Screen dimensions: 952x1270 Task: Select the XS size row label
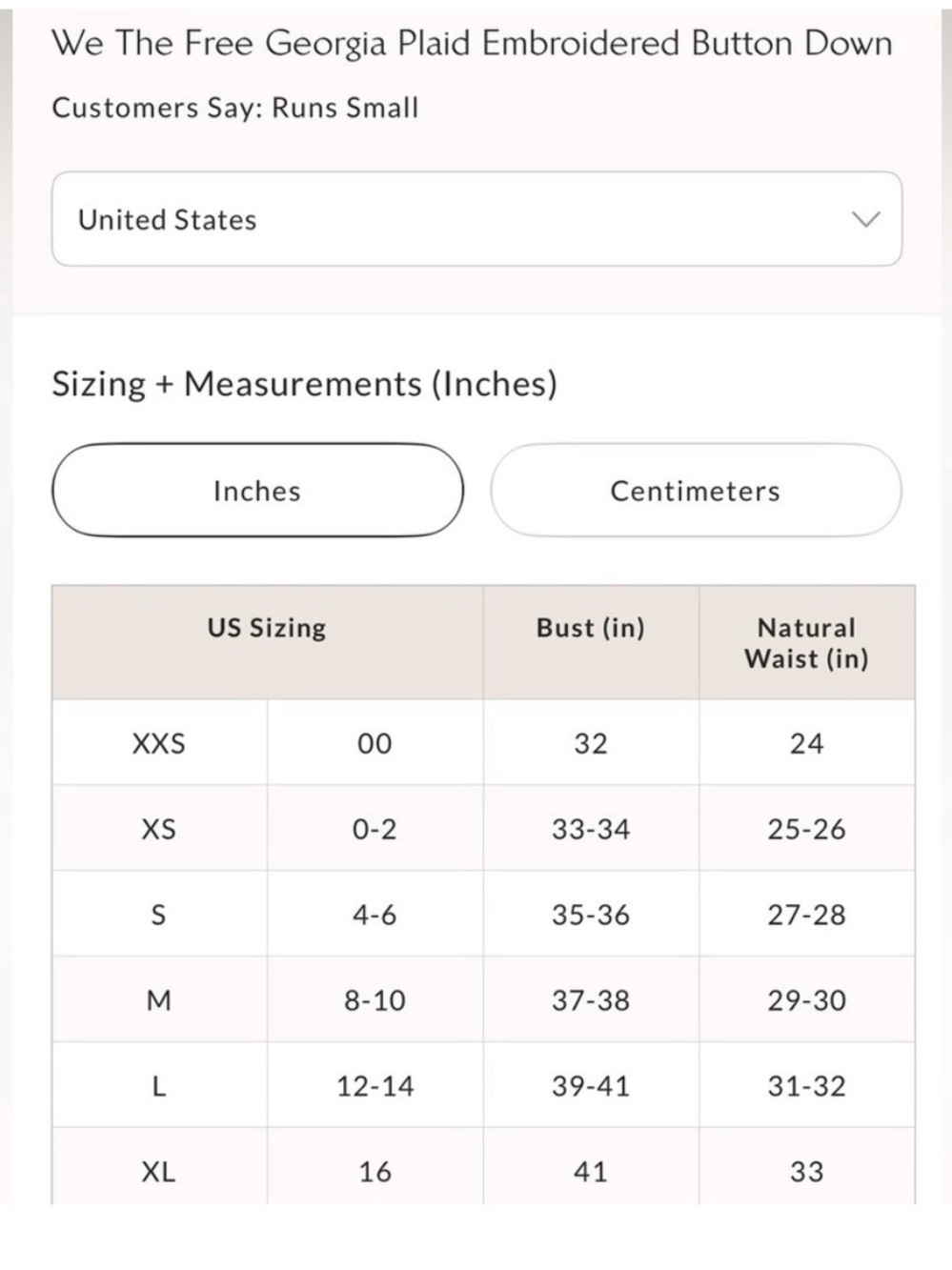click(x=159, y=829)
